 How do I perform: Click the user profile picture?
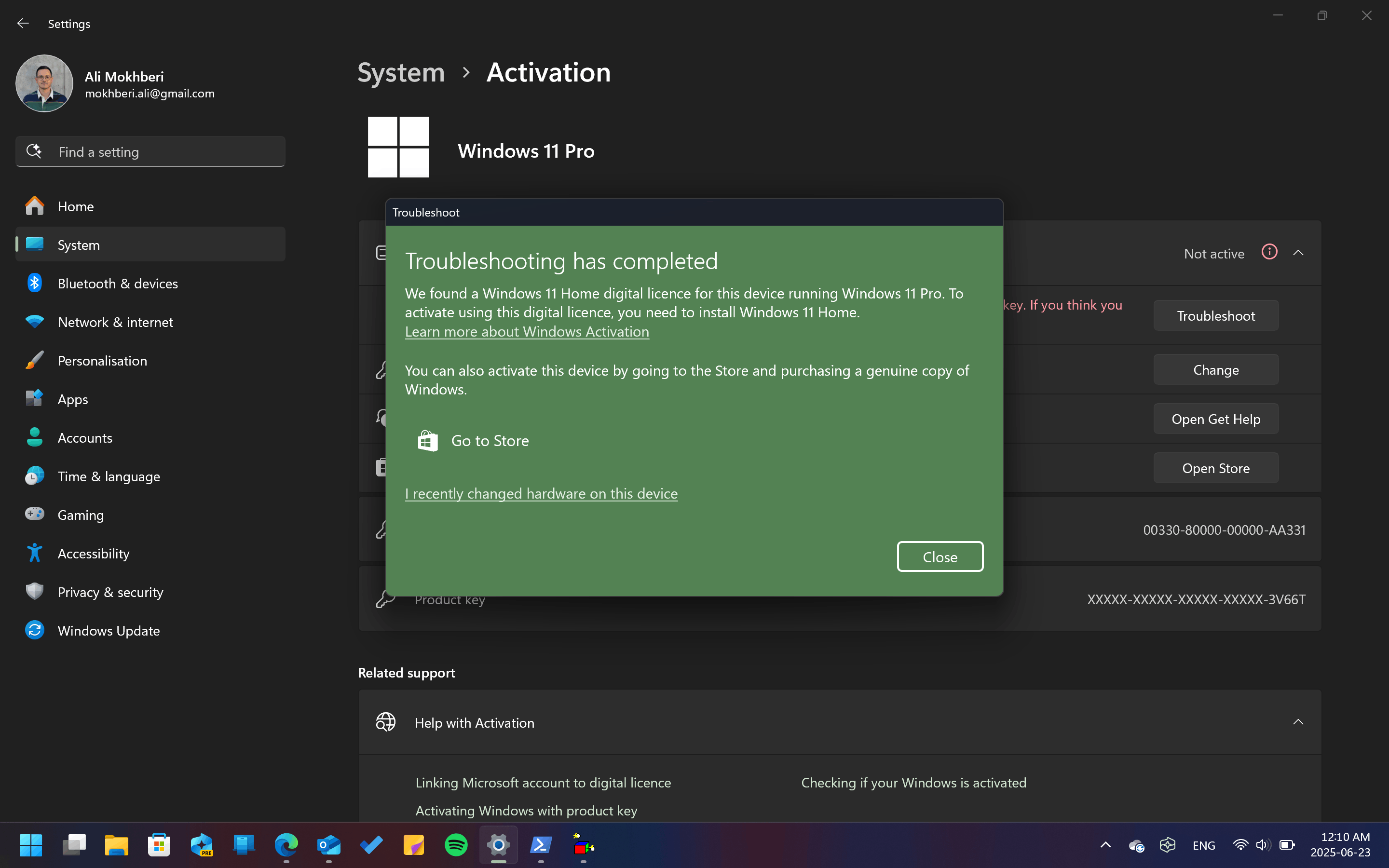pos(44,83)
